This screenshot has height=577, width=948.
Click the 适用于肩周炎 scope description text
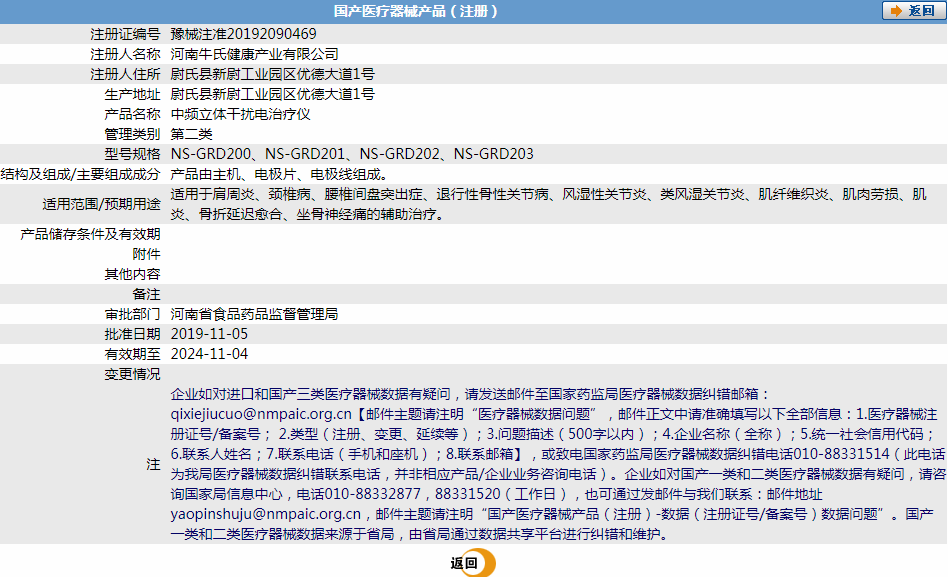point(548,204)
